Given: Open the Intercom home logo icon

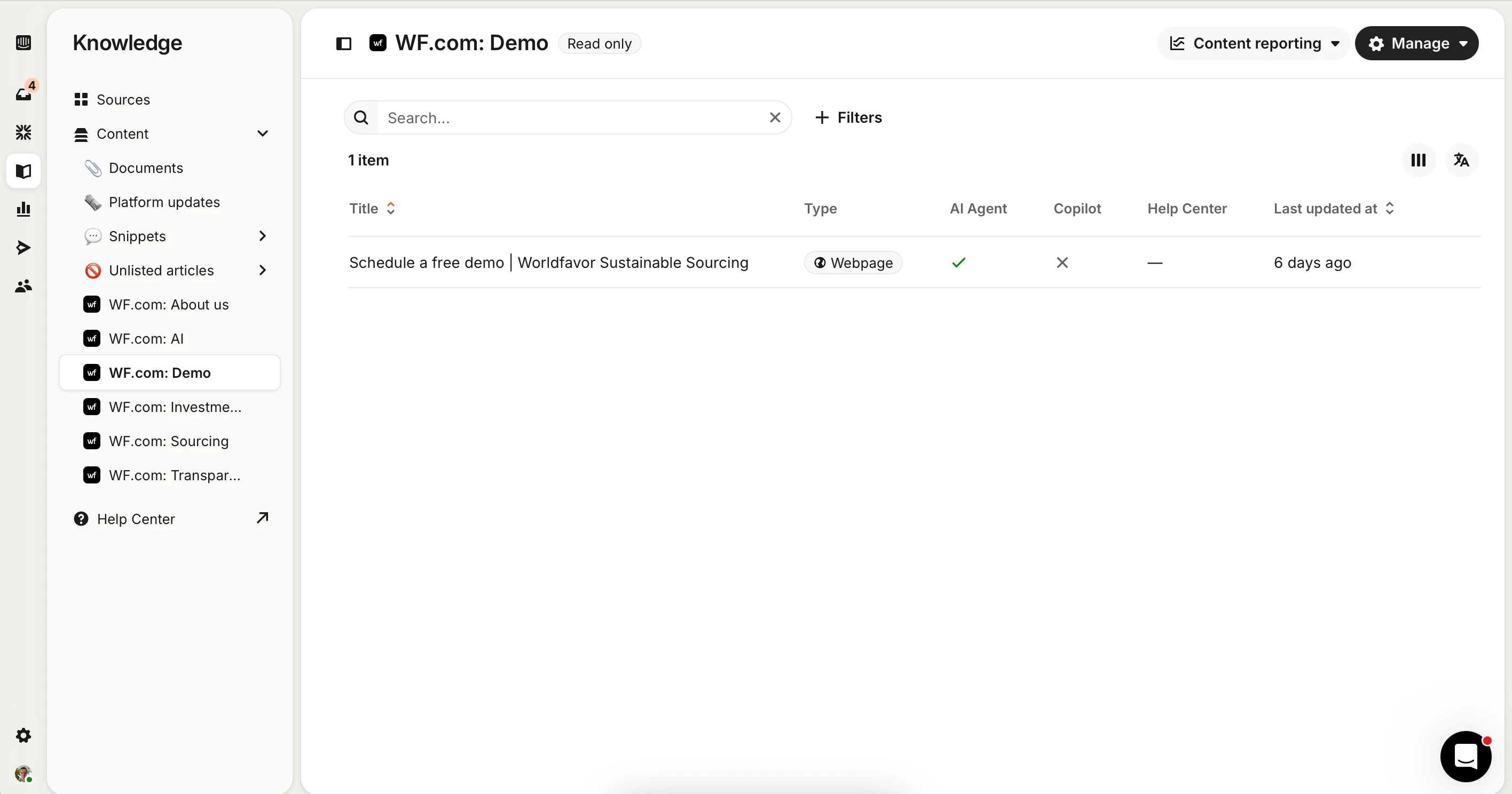Looking at the screenshot, I should pos(23,43).
